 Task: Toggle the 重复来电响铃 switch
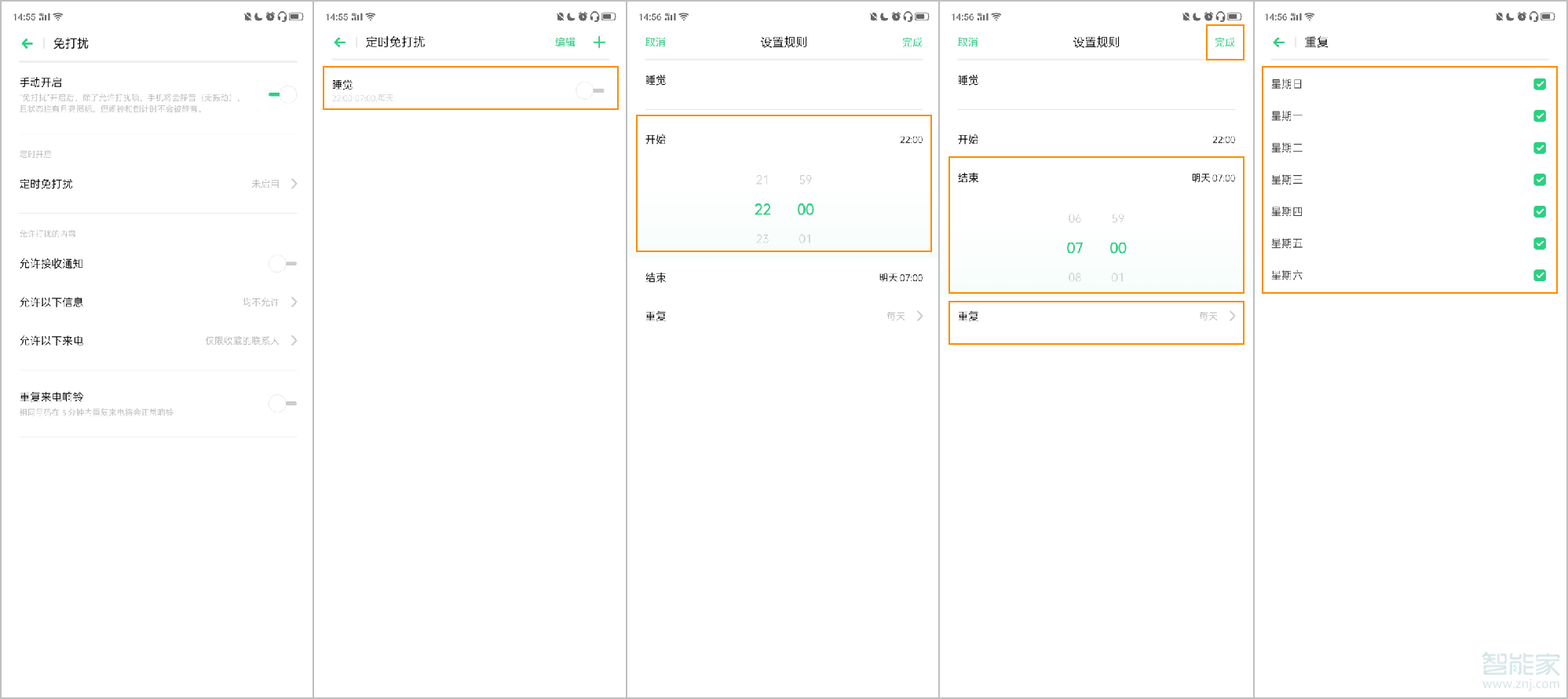[x=283, y=403]
